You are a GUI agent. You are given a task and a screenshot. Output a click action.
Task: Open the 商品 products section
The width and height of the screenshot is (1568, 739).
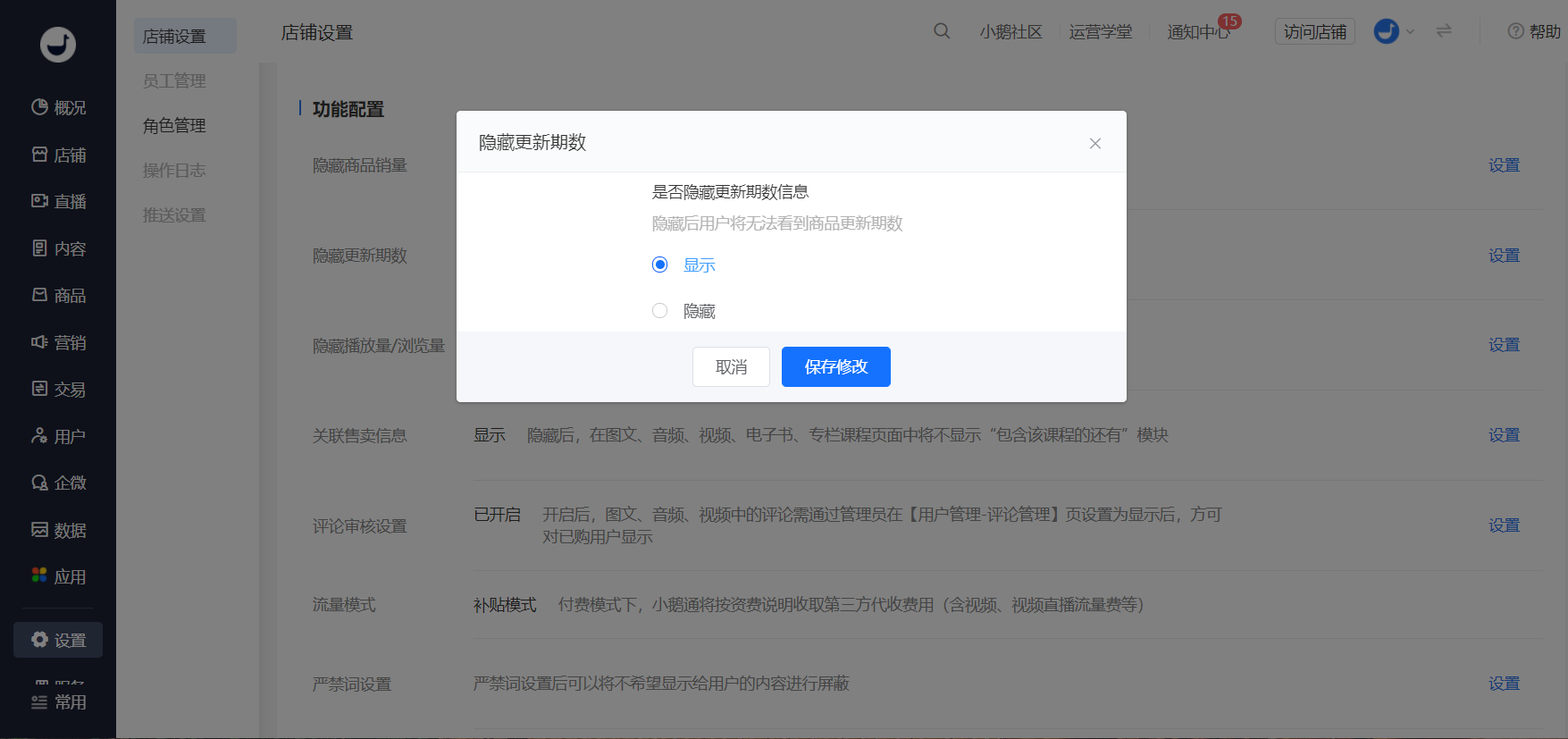(x=58, y=295)
